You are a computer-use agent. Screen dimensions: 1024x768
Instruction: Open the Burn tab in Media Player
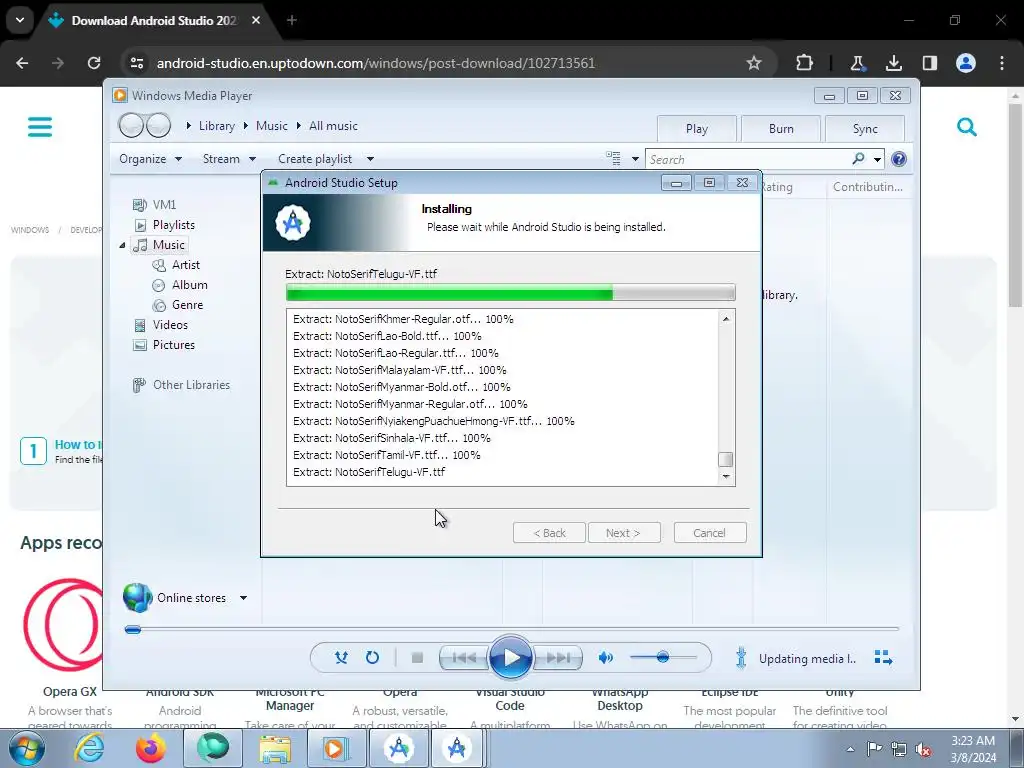pyautogui.click(x=781, y=129)
